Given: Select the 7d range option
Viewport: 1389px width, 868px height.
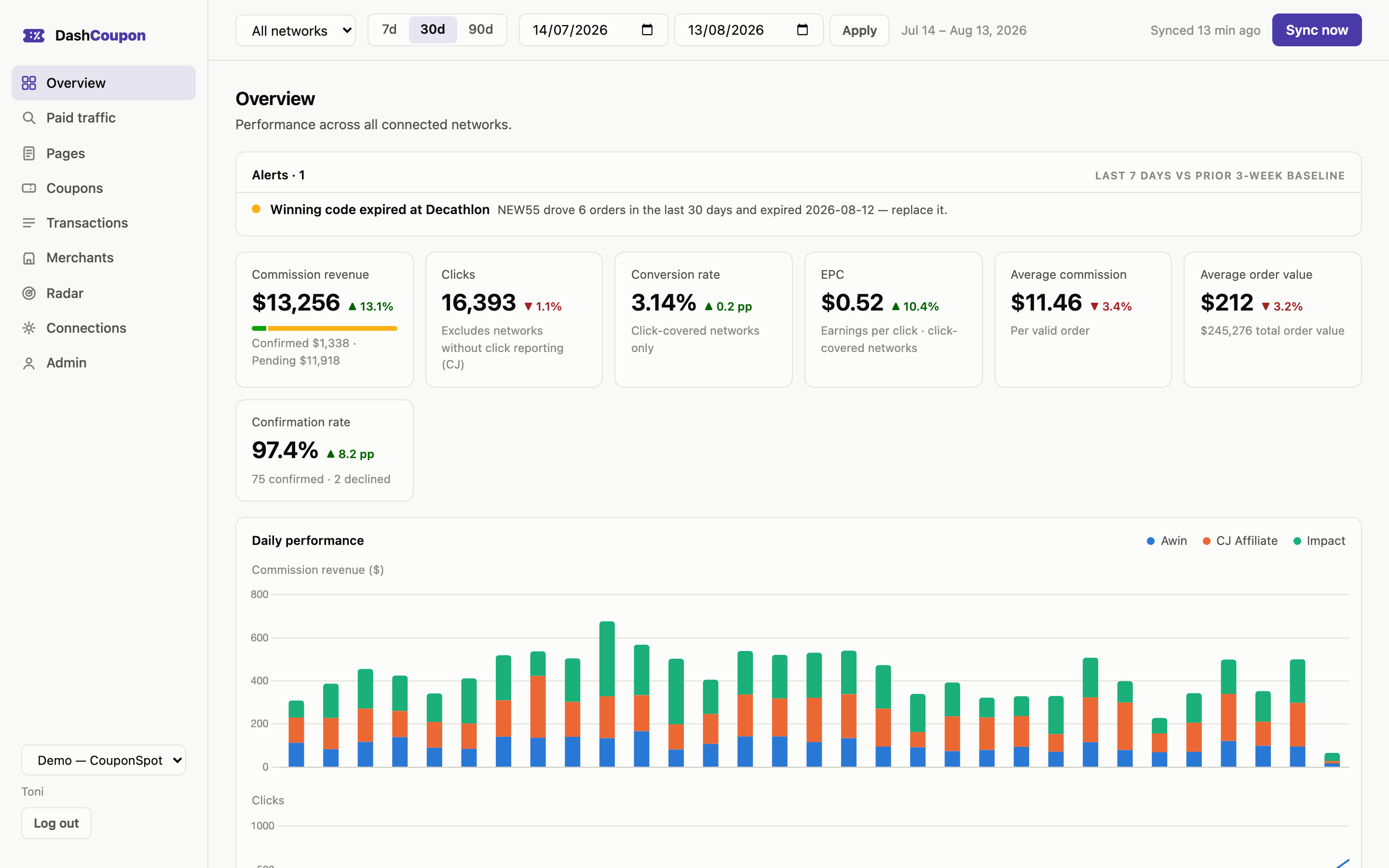Looking at the screenshot, I should point(389,30).
